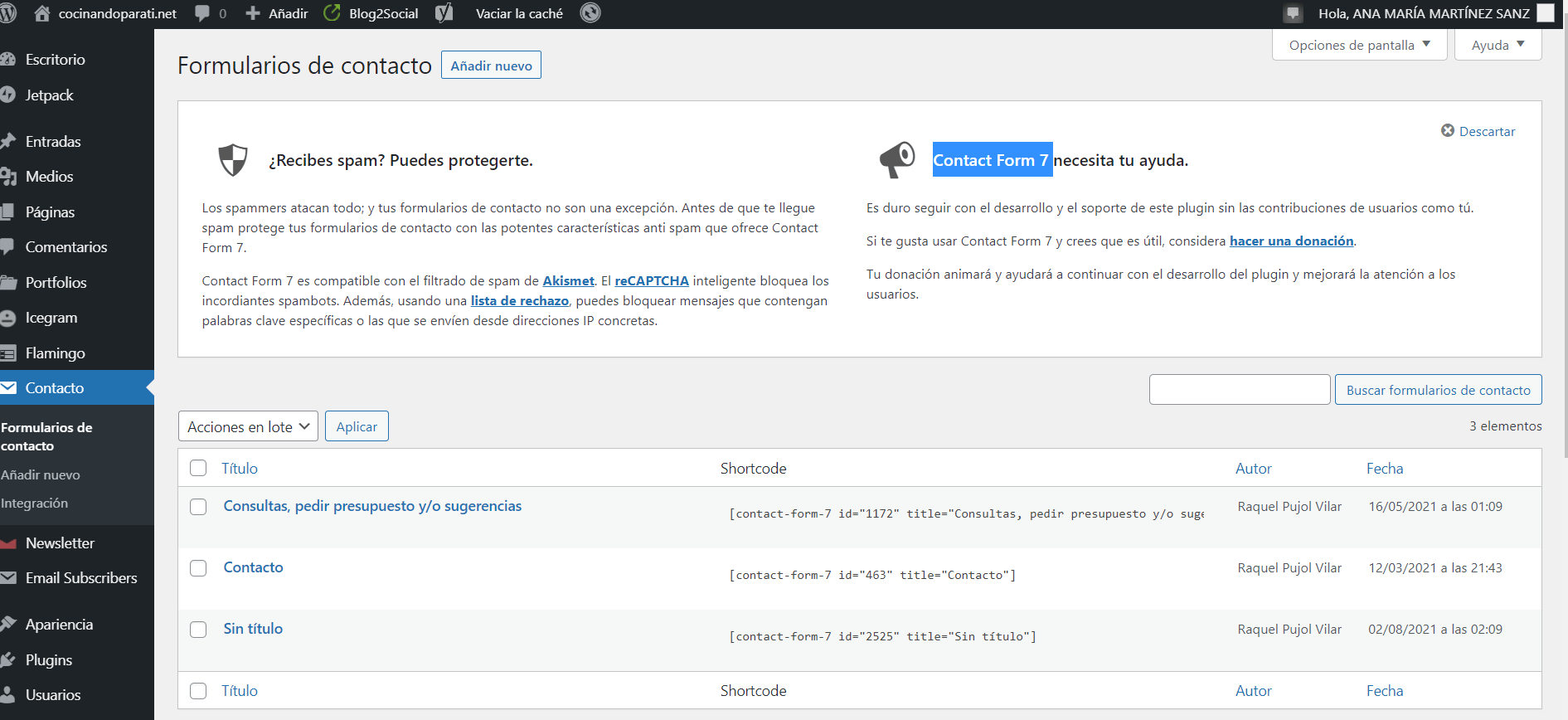This screenshot has width=1568, height=720.
Task: Open the Acciones en lote dropdown
Action: pyautogui.click(x=248, y=426)
